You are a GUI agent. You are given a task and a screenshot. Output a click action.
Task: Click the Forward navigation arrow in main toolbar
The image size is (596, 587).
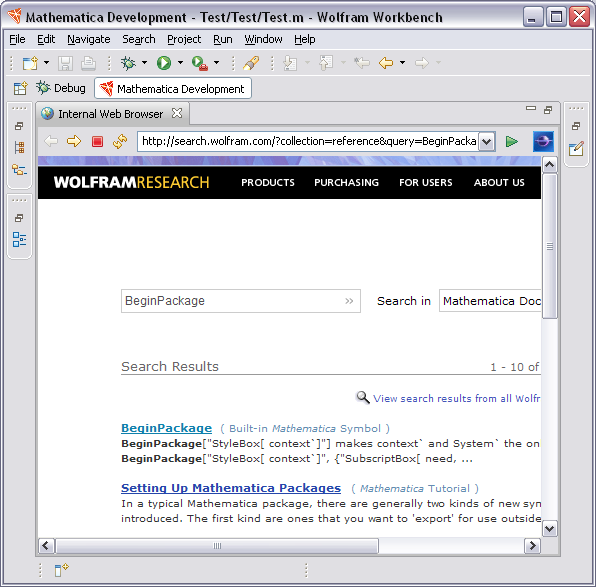click(422, 63)
